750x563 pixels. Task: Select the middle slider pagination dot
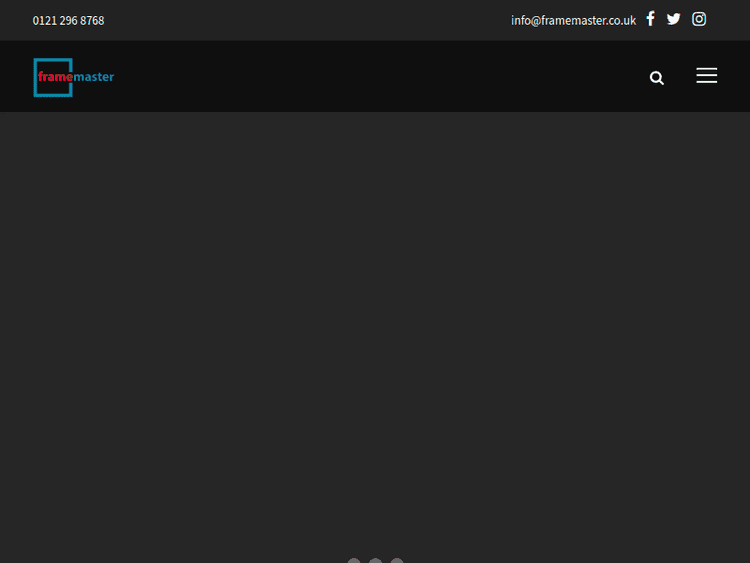point(375,561)
